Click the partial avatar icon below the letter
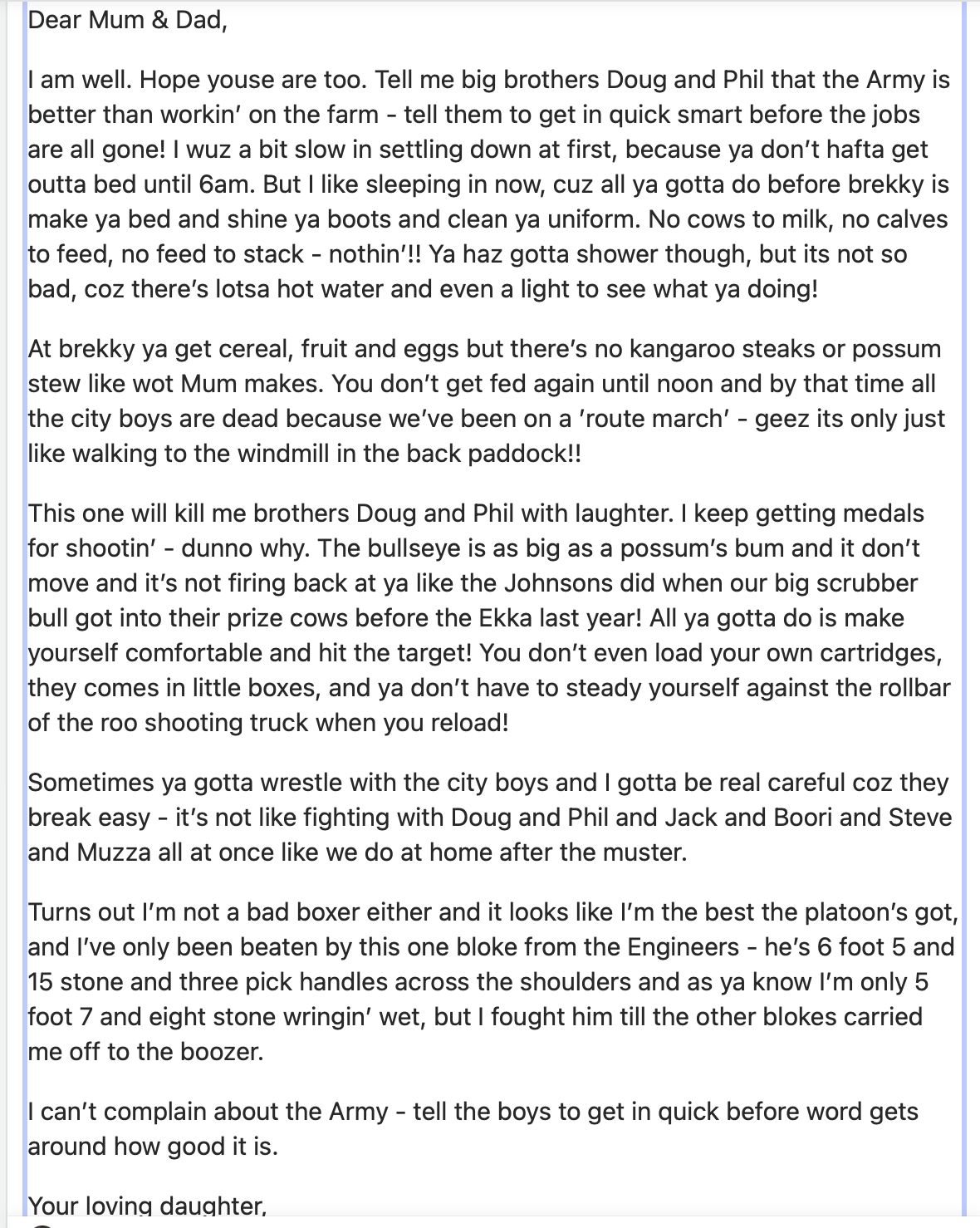Screen dimensions: 980x1228 coord(42,1225)
